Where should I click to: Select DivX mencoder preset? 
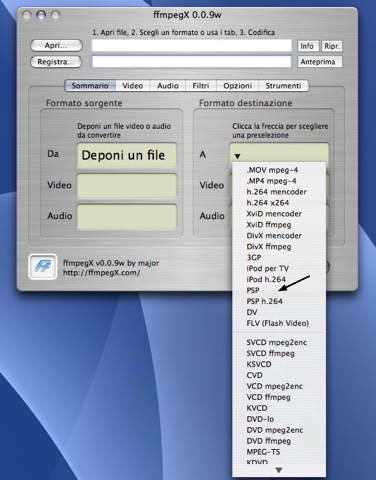click(279, 236)
